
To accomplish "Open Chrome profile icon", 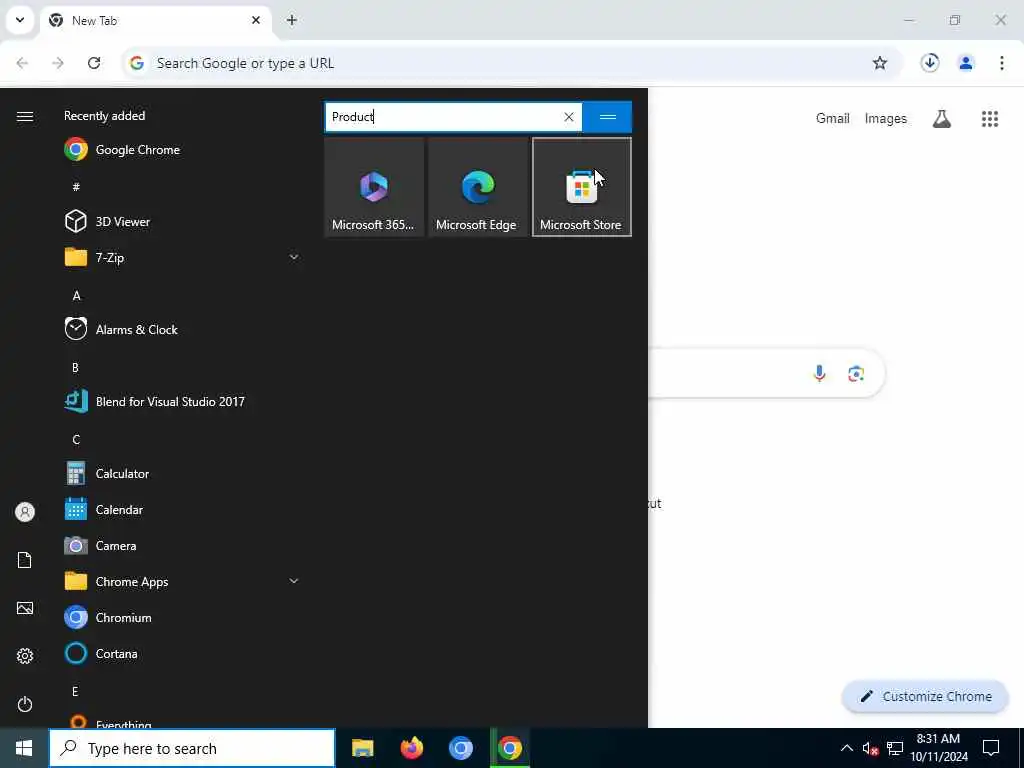I will [x=965, y=63].
